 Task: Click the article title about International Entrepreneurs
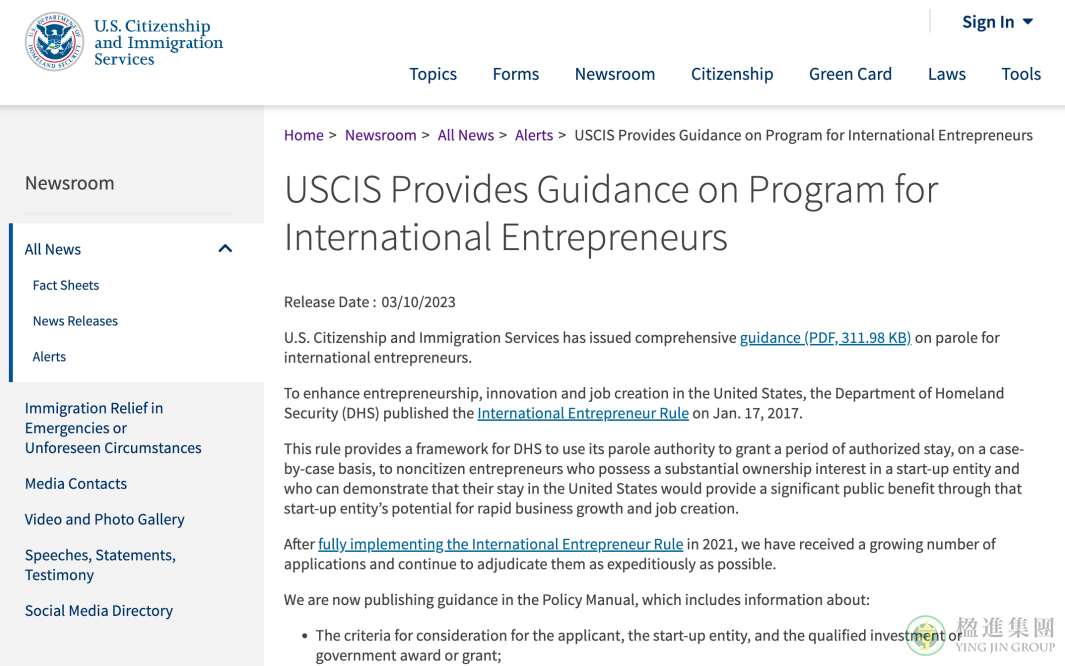611,212
